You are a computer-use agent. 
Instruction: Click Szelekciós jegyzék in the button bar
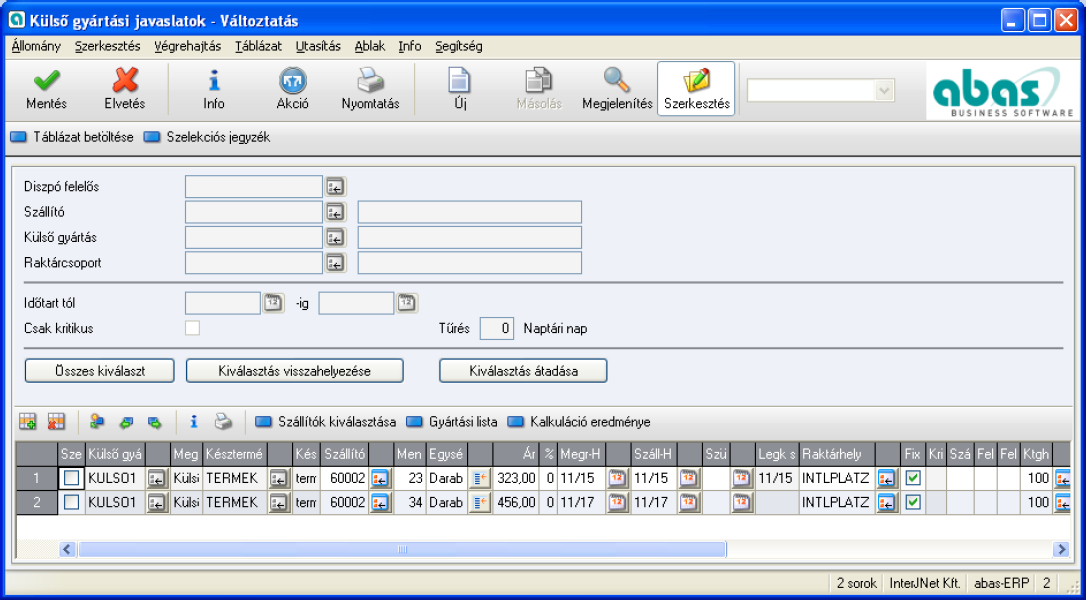pyautogui.click(x=207, y=137)
